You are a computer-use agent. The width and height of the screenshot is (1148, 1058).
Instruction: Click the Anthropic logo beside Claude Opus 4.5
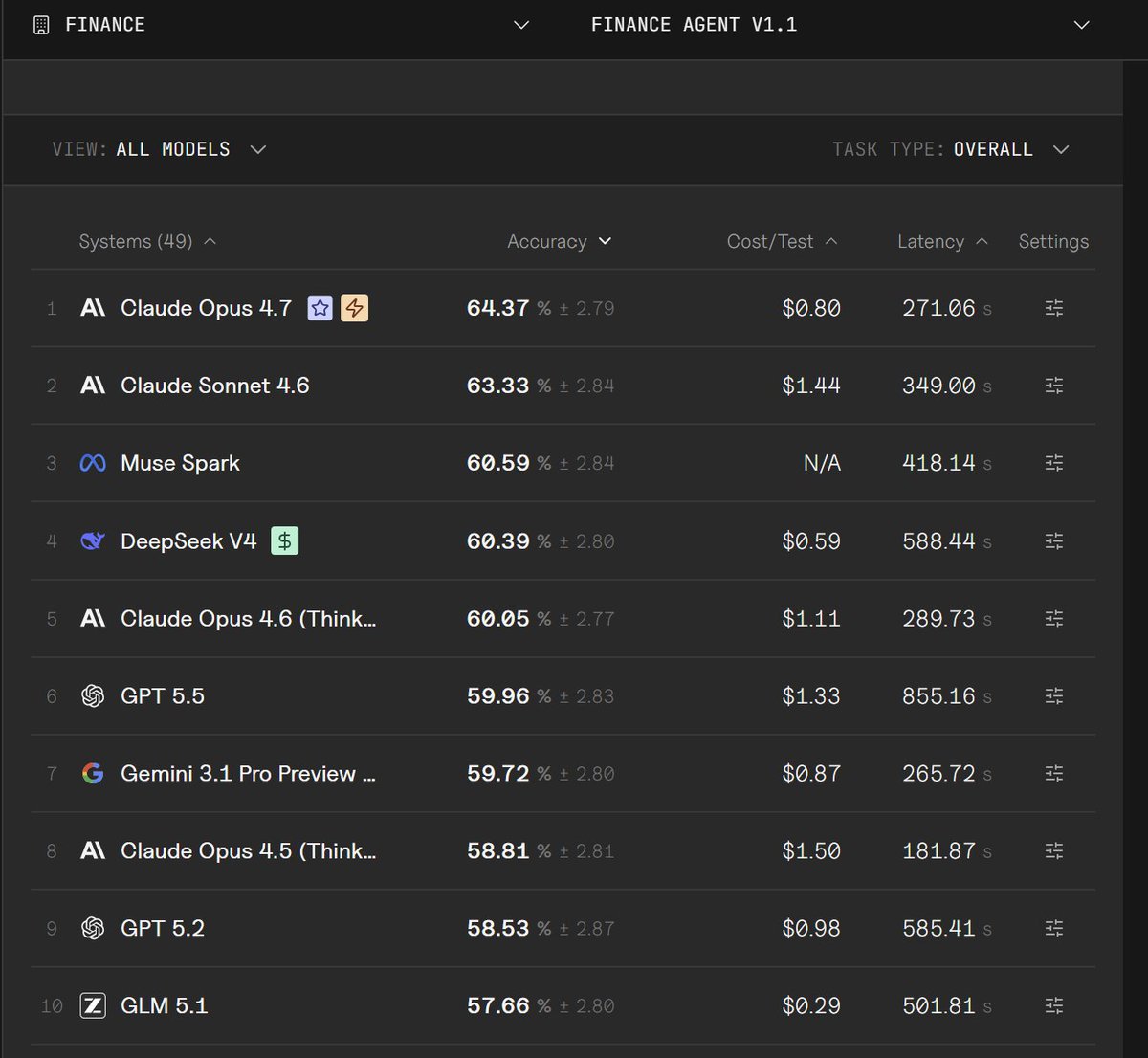pos(93,850)
